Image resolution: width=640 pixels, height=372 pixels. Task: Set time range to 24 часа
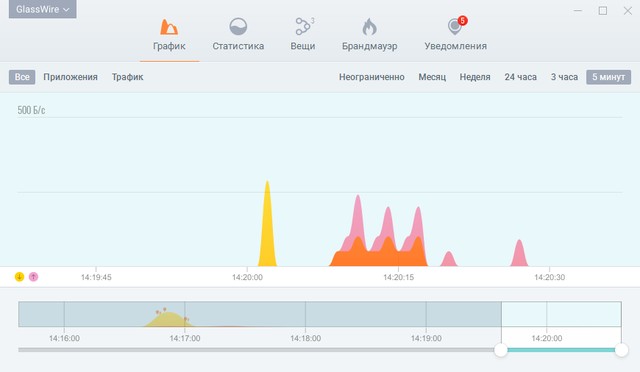coord(520,77)
